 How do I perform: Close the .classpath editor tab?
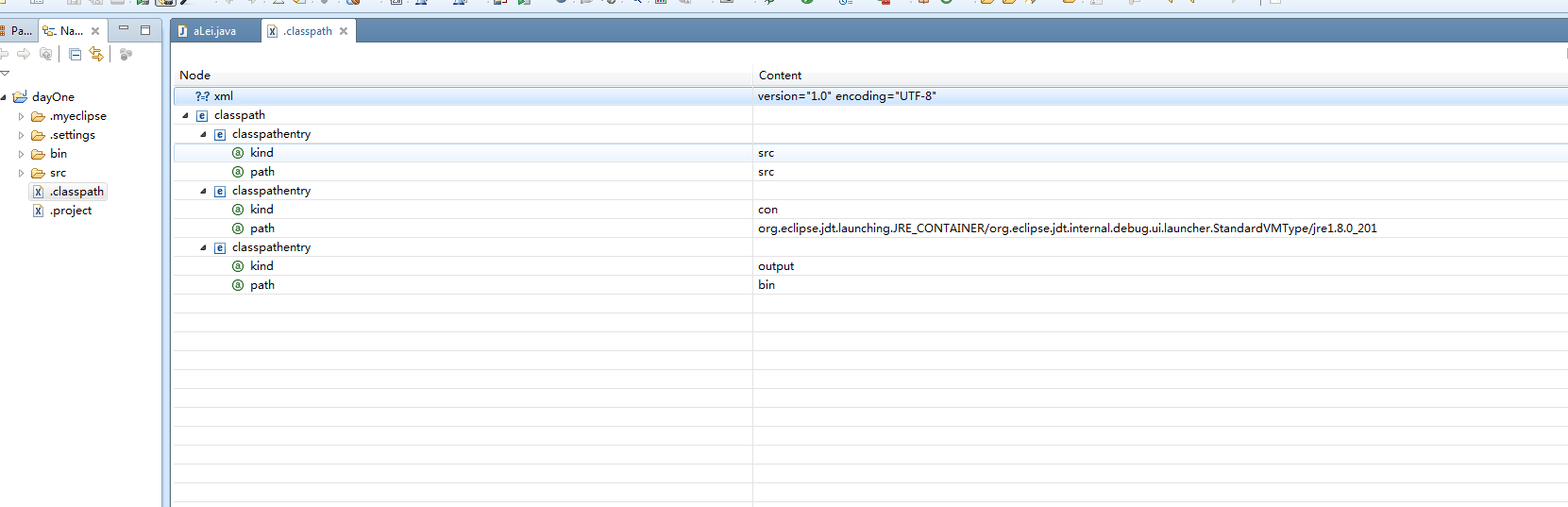pyautogui.click(x=344, y=31)
